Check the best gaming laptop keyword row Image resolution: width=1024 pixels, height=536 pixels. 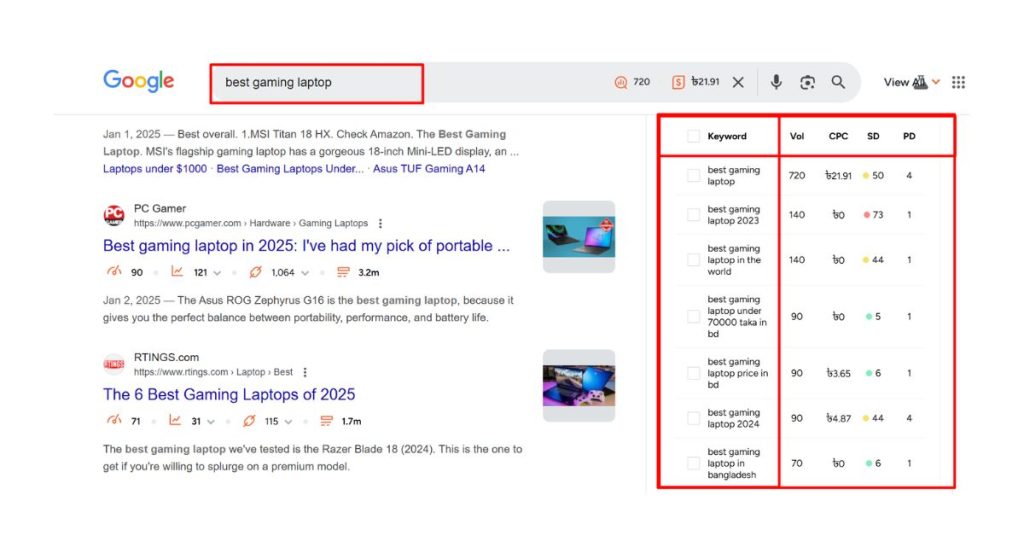(693, 176)
